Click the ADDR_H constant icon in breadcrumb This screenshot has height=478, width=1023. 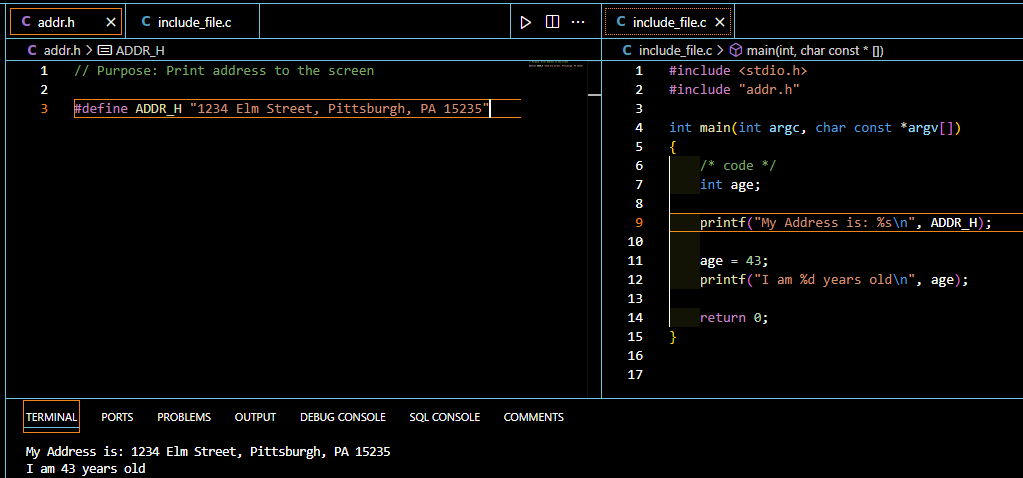tap(104, 50)
